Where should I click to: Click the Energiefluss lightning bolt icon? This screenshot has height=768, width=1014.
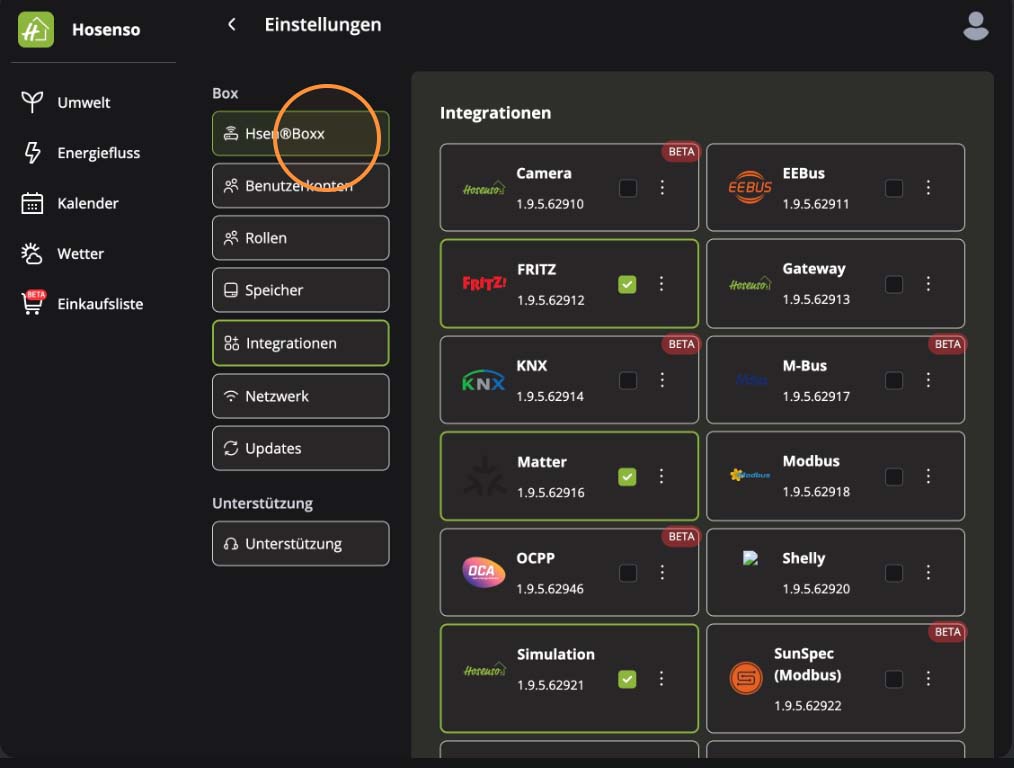32,153
